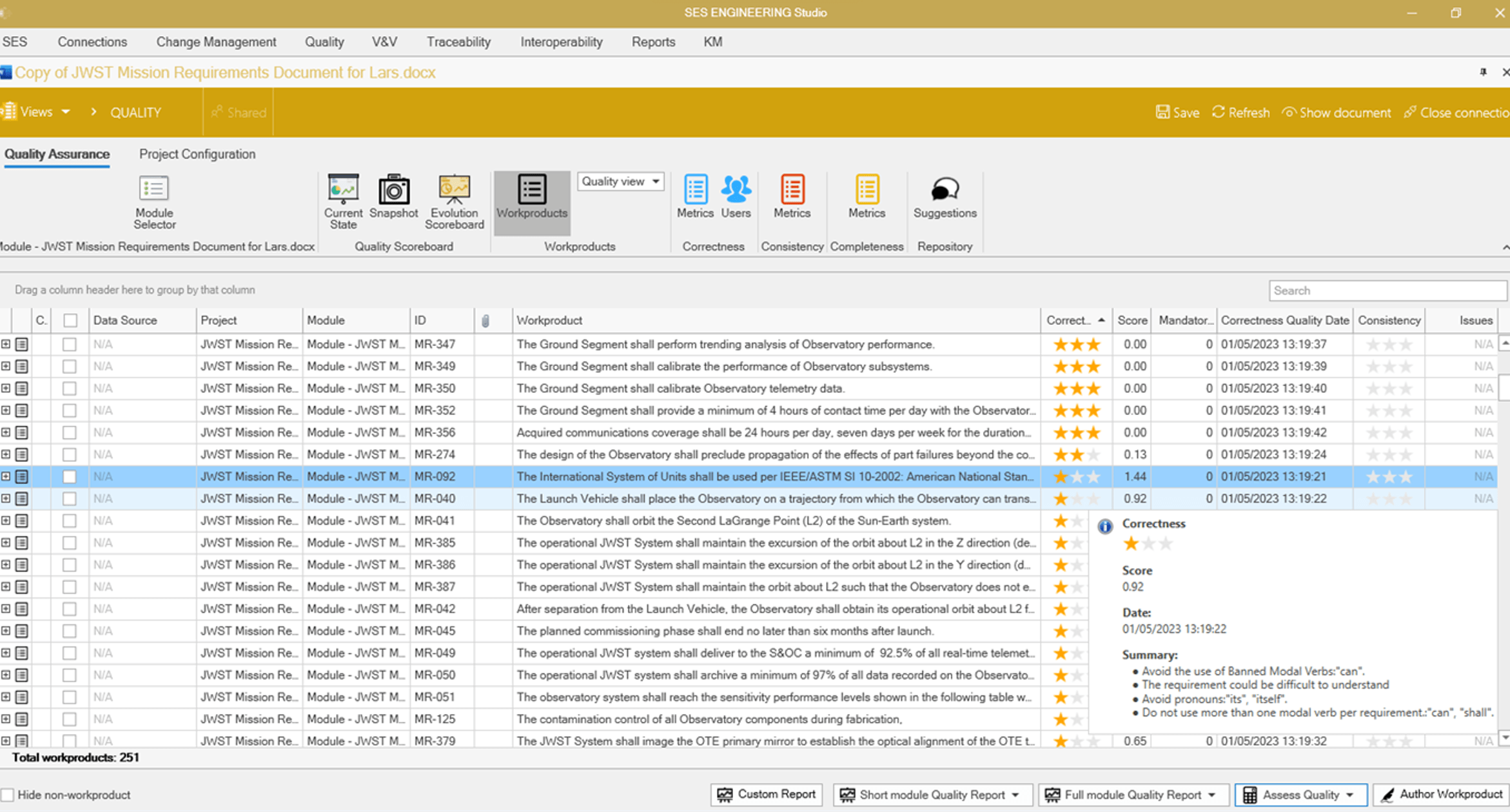This screenshot has width=1510, height=812.
Task: Click the Search input field
Action: [1387, 291]
